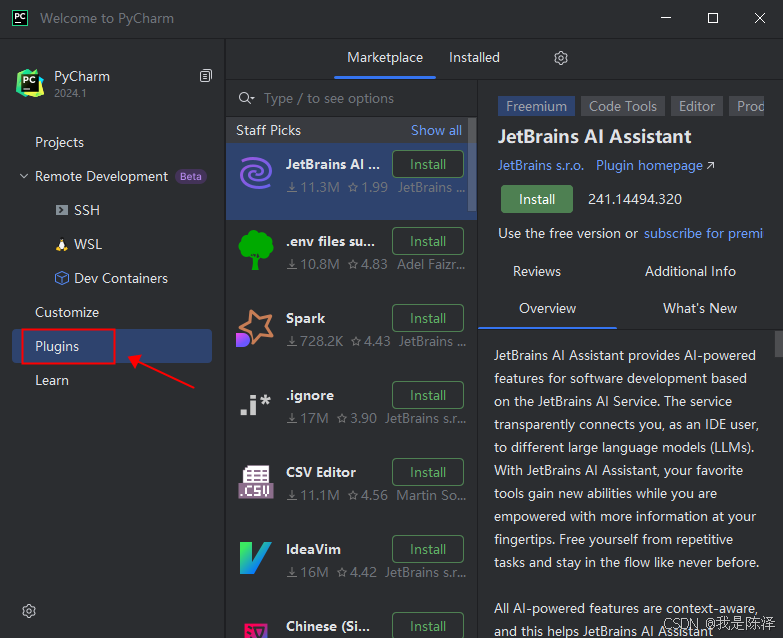Open the Reviews tab of the plugin details

[537, 272]
